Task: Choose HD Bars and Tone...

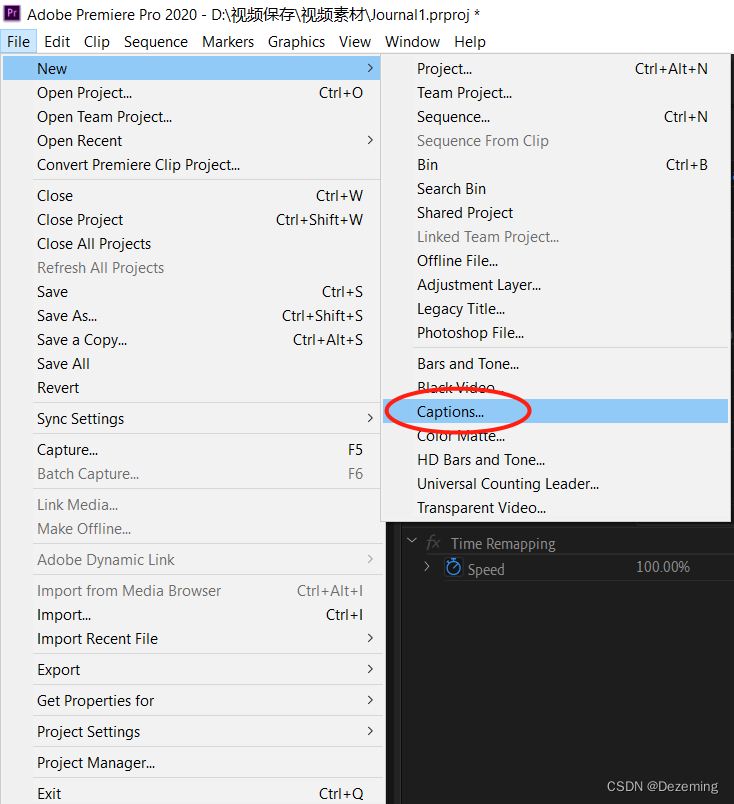Action: (556, 459)
